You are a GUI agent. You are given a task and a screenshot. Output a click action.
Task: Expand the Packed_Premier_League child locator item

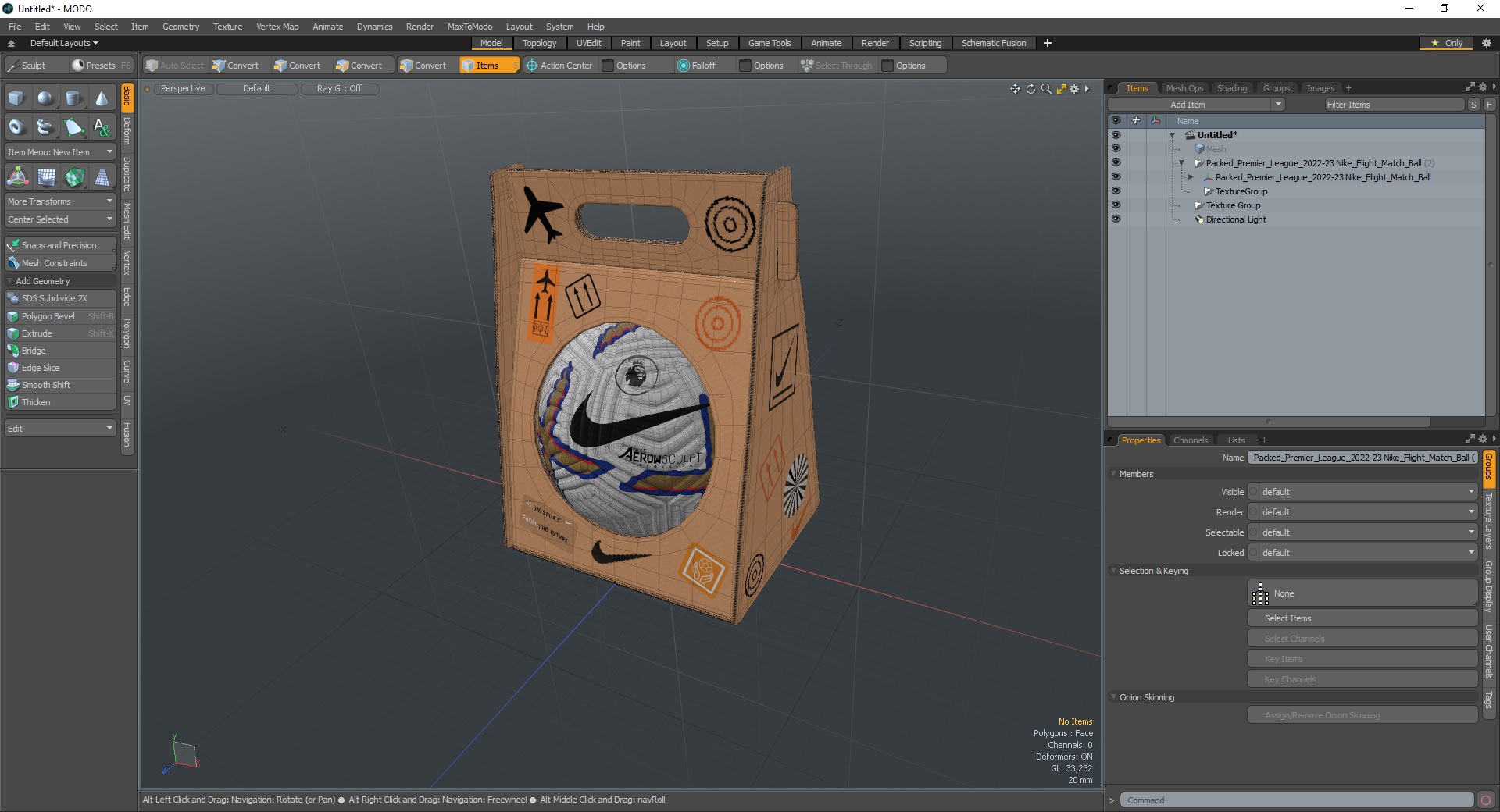point(1191,177)
